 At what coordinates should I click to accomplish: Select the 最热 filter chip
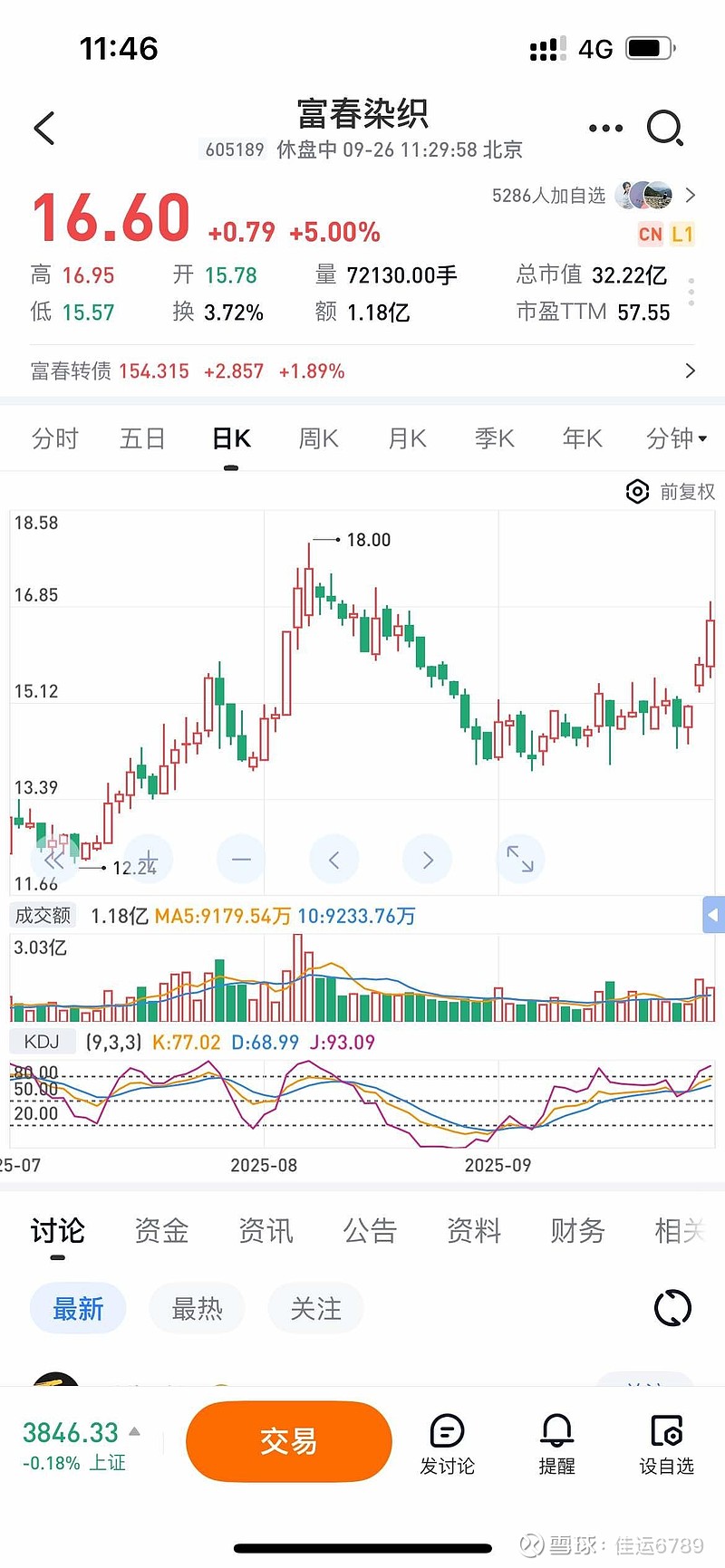tap(197, 1308)
